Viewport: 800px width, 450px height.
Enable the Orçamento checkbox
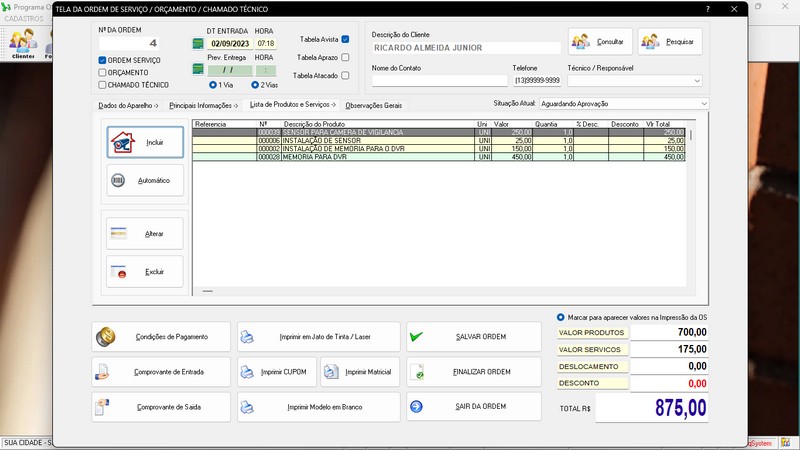click(102, 72)
